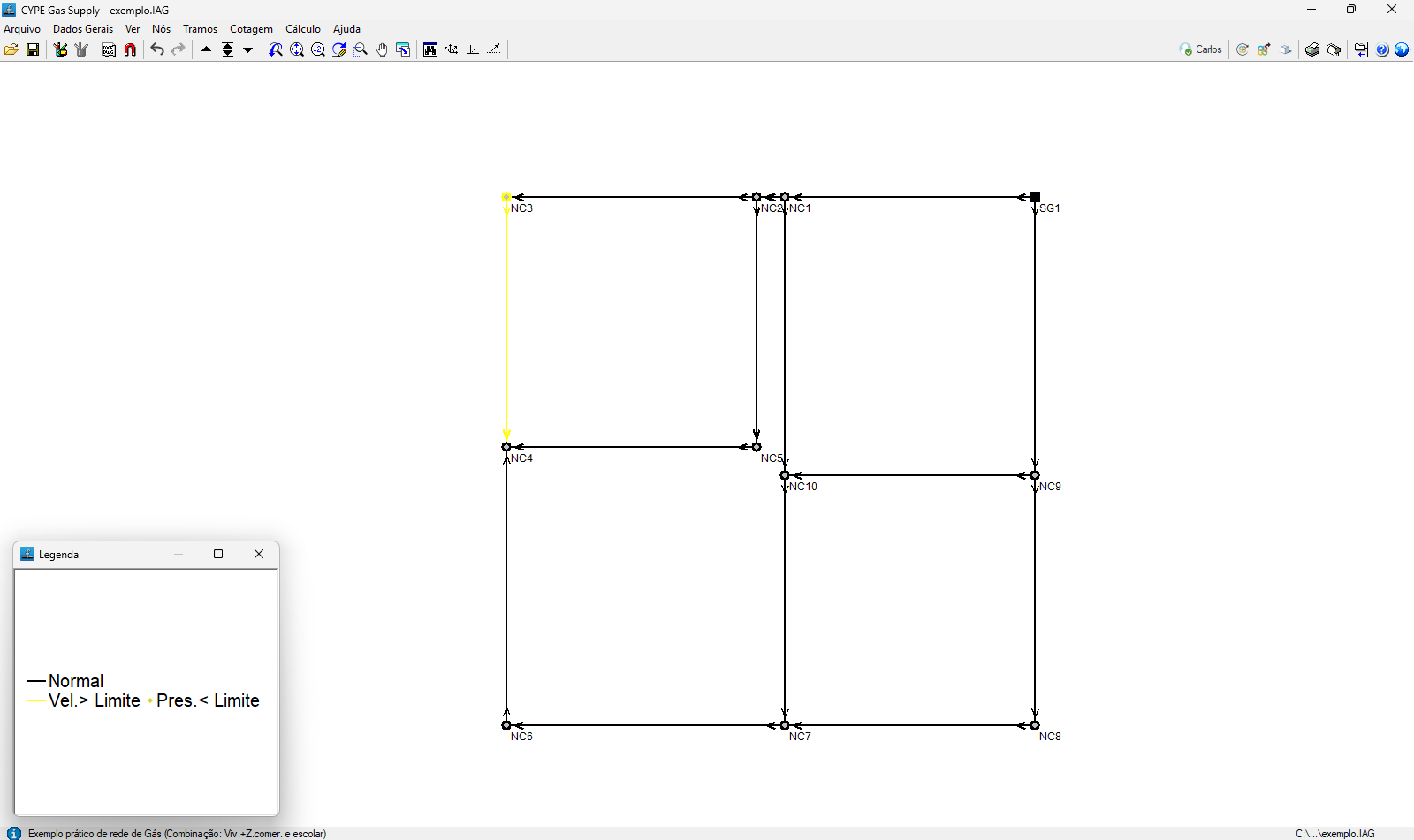
Task: Click the Pres.< Limite legend entry
Action: [x=204, y=700]
